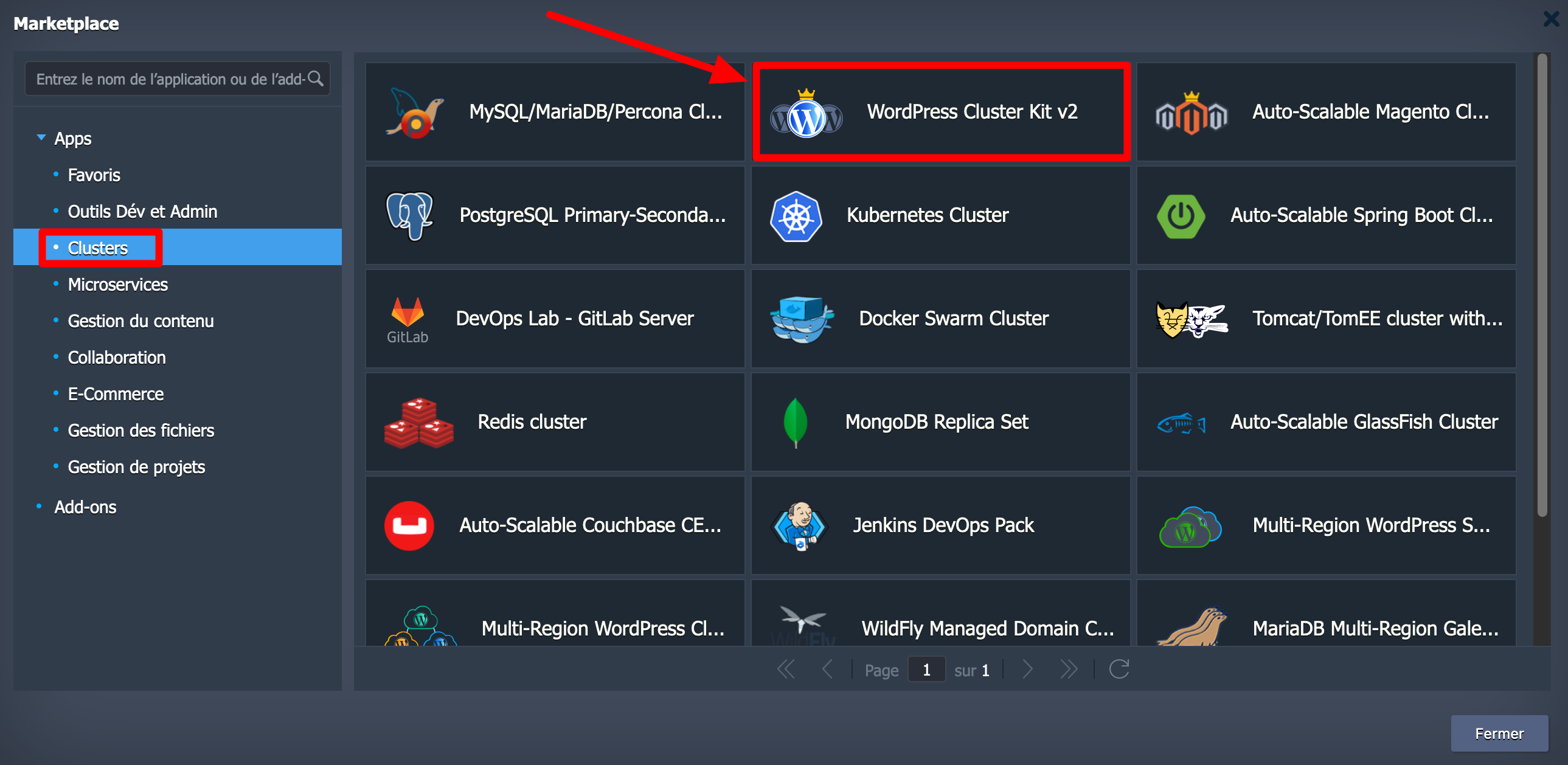Open Gestion des fichiers category
Image resolution: width=1568 pixels, height=765 pixels.
(140, 431)
